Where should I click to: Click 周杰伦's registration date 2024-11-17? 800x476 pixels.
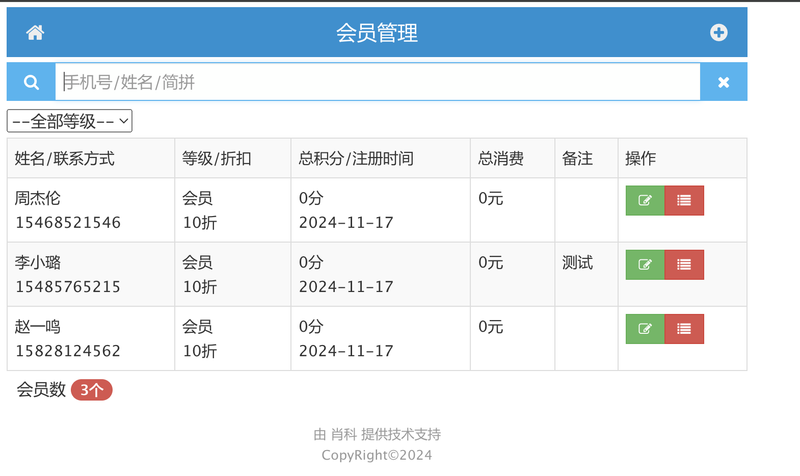tap(346, 222)
